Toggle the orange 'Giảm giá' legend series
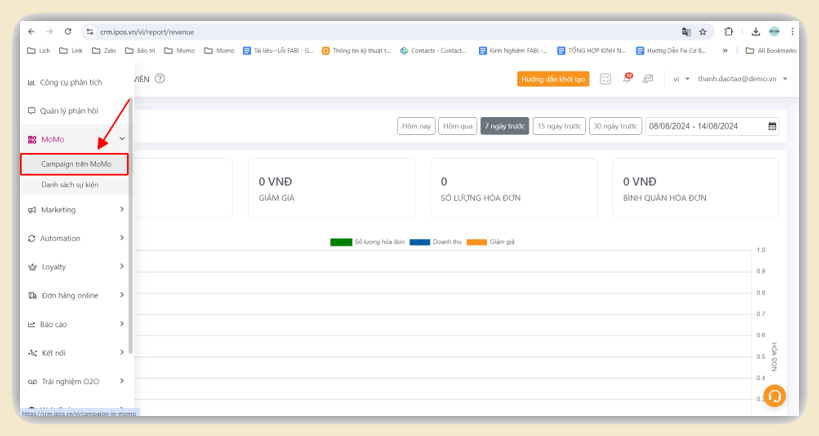819x436 pixels. pos(490,242)
